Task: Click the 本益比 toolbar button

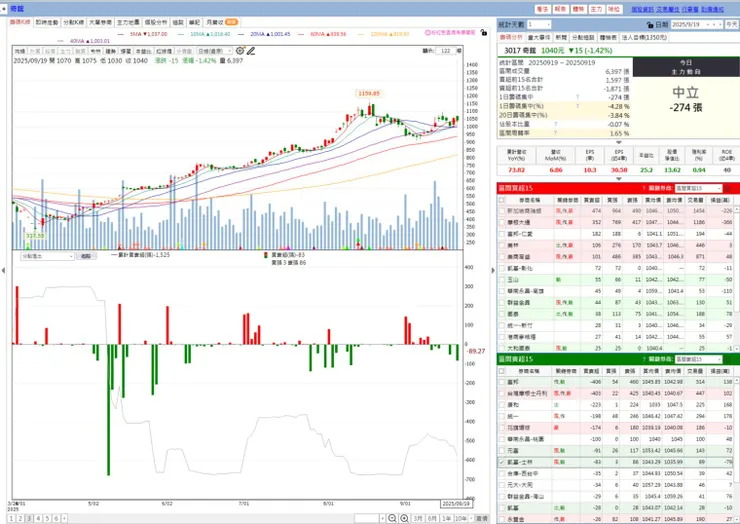Action: tap(143, 51)
